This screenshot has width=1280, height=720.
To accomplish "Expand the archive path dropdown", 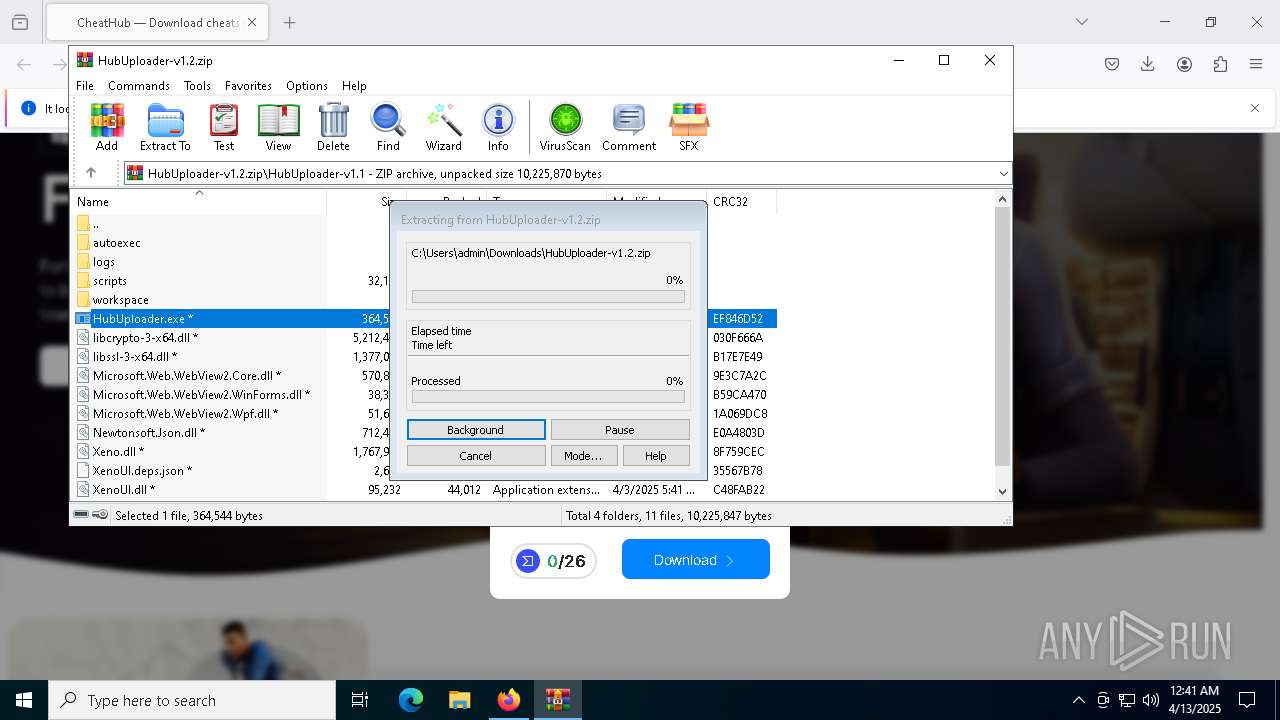I will point(1003,174).
